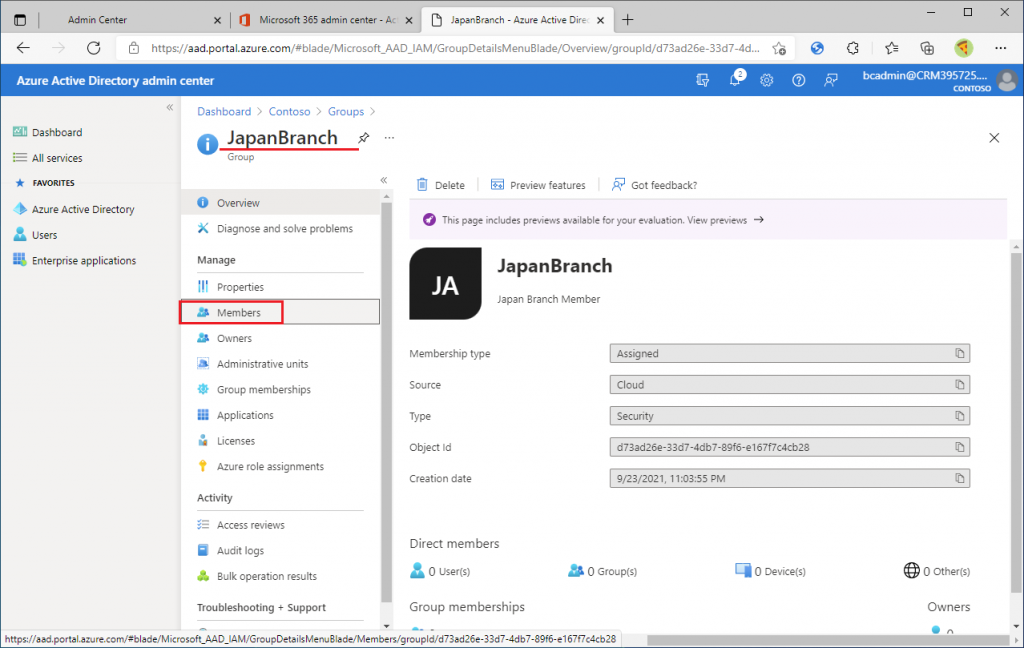Copy the Type value
1024x648 pixels.
pos(959,416)
